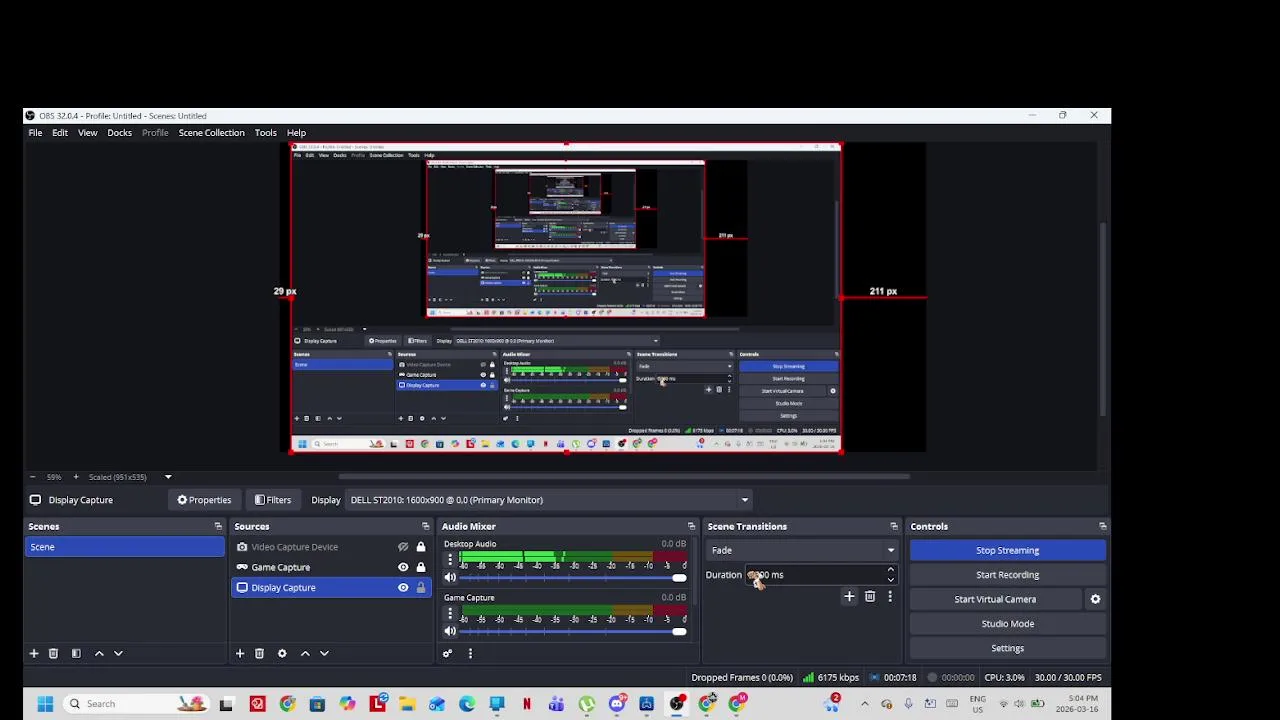Open Desktop Audio three-dot options

pyautogui.click(x=450, y=559)
